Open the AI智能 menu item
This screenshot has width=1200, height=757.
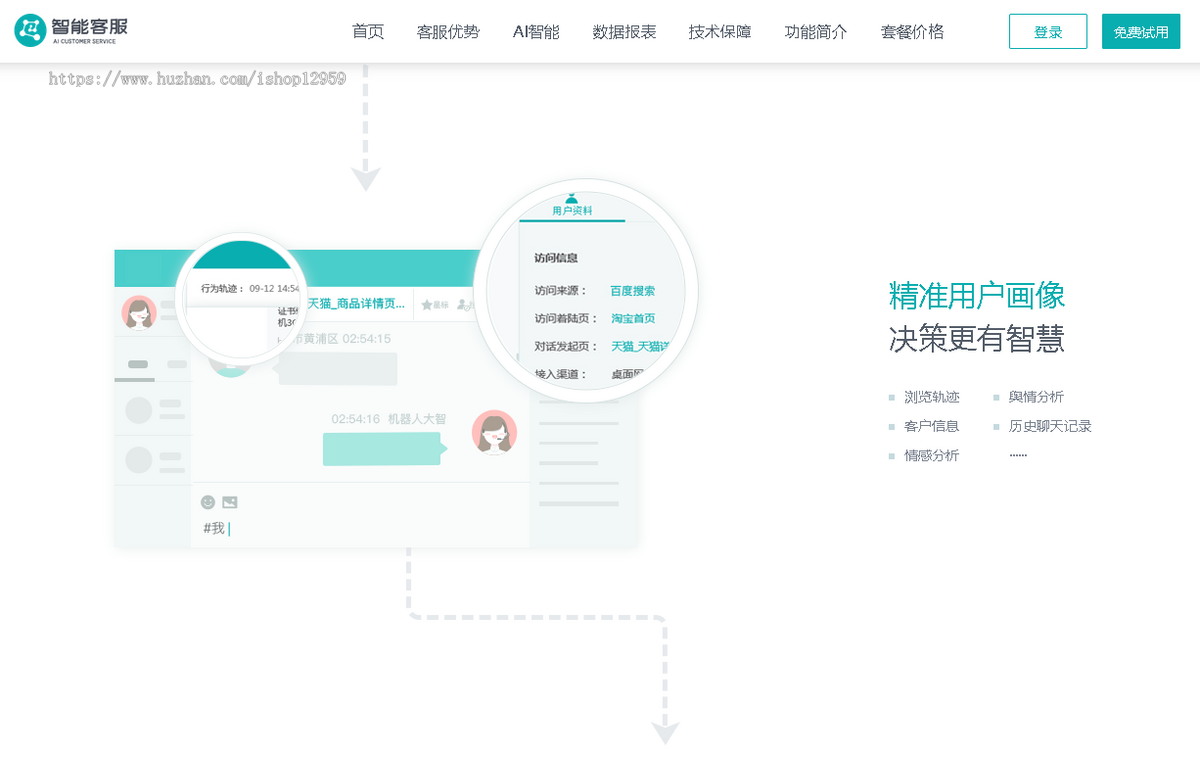pos(536,32)
